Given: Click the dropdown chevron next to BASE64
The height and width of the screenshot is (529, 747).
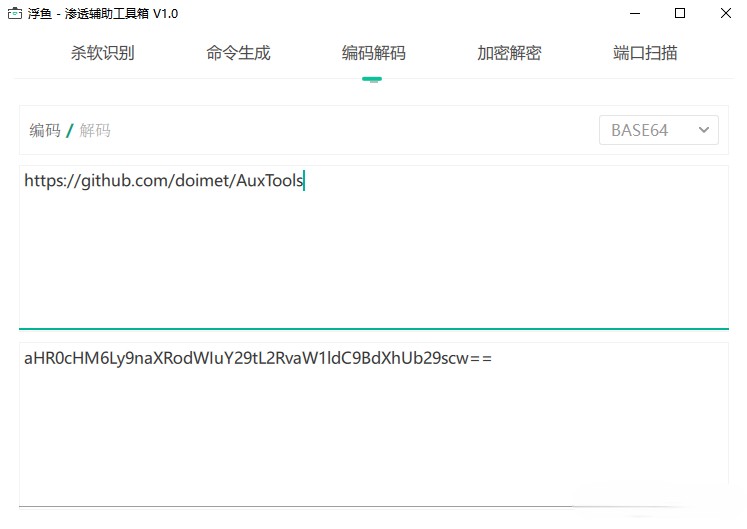Looking at the screenshot, I should [704, 130].
